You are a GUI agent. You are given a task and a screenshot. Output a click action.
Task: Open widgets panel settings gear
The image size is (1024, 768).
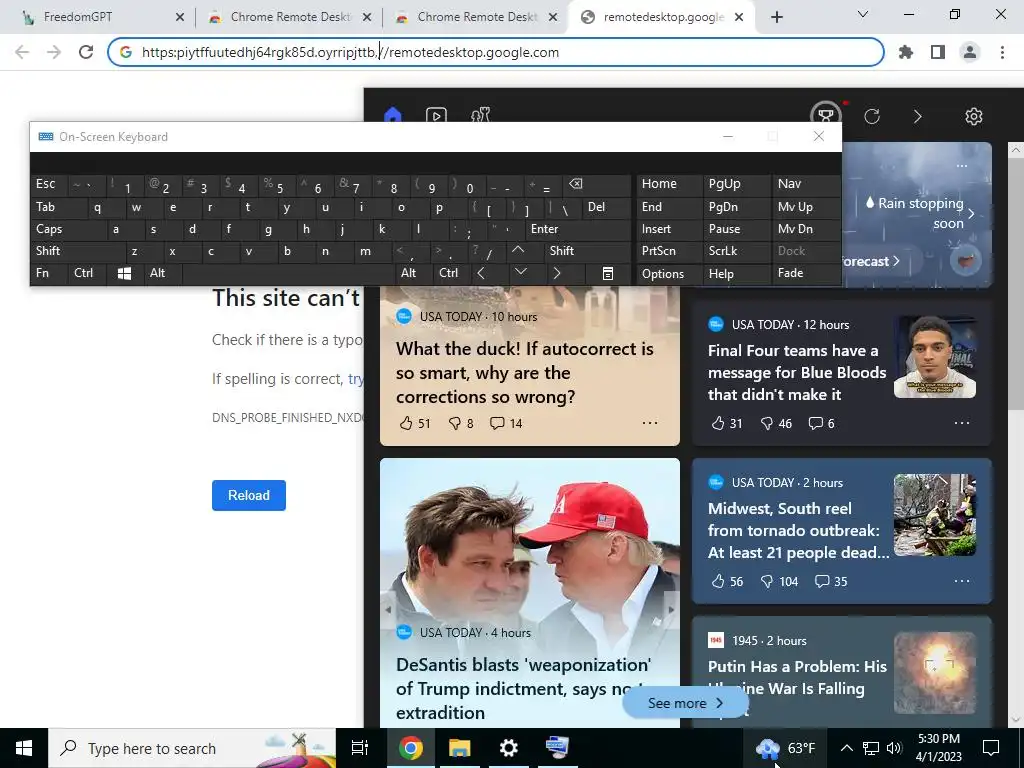[x=974, y=116]
